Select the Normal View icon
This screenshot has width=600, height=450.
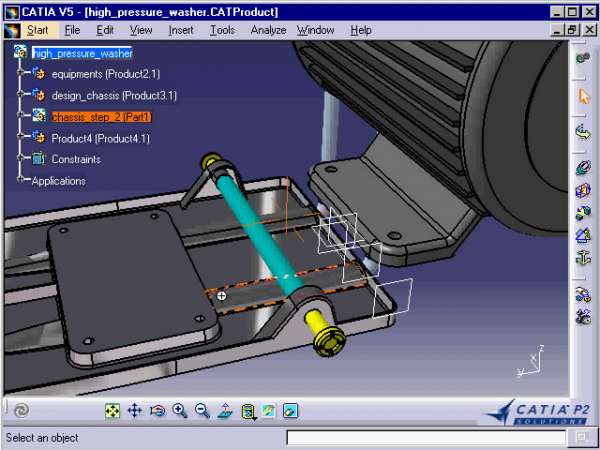225,411
